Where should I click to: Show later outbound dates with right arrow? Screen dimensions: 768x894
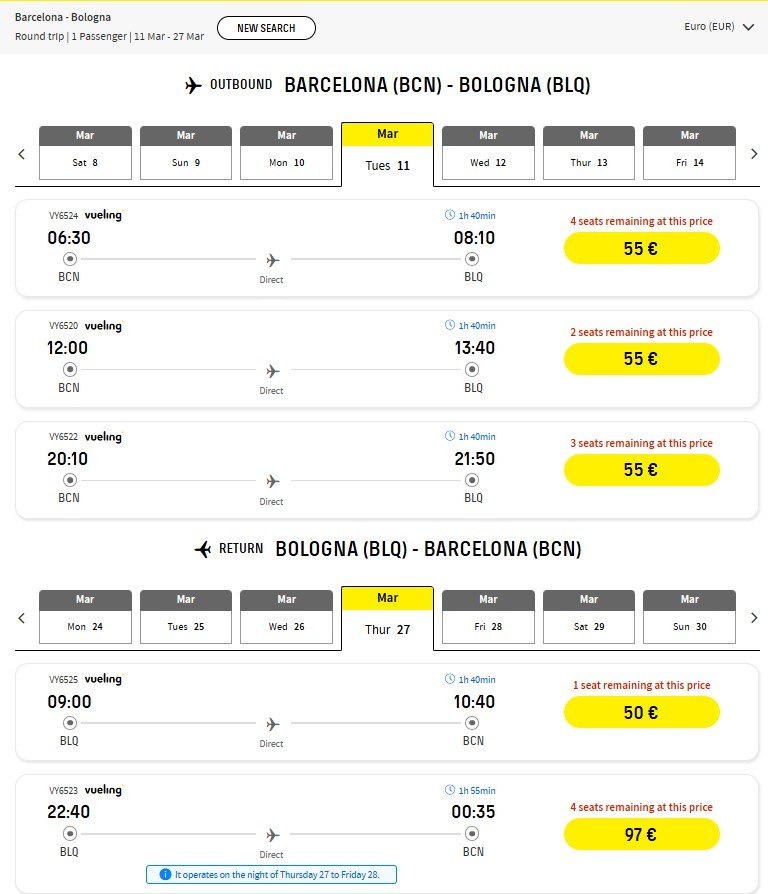[x=754, y=154]
